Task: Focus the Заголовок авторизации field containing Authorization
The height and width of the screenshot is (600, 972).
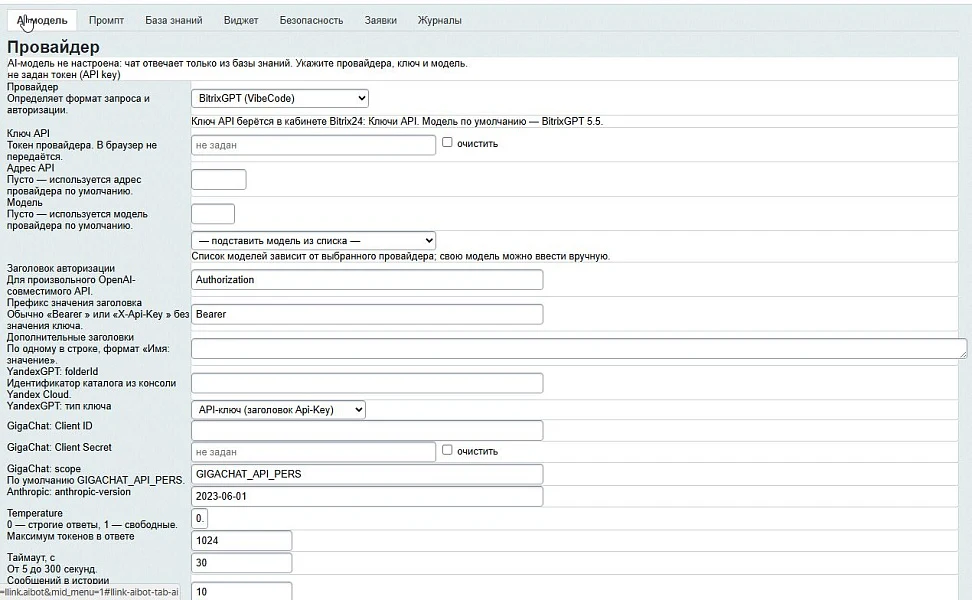Action: pos(367,280)
